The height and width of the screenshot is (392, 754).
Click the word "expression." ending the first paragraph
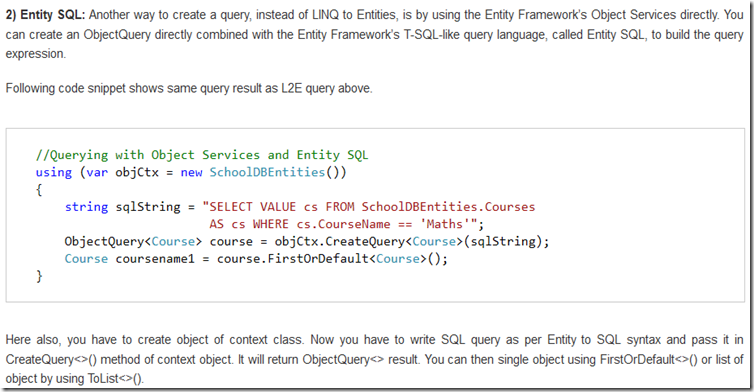pyautogui.click(x=36, y=54)
